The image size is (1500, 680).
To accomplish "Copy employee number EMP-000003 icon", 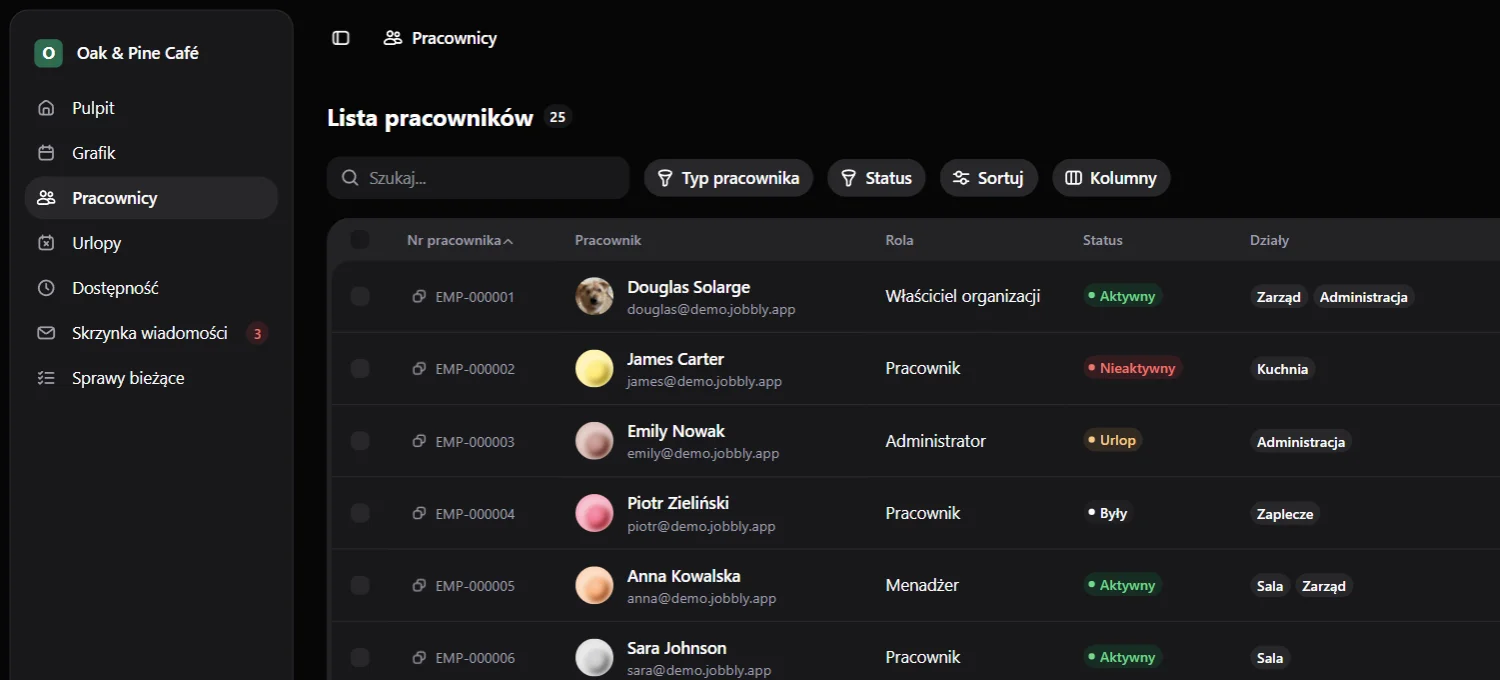I will (420, 441).
